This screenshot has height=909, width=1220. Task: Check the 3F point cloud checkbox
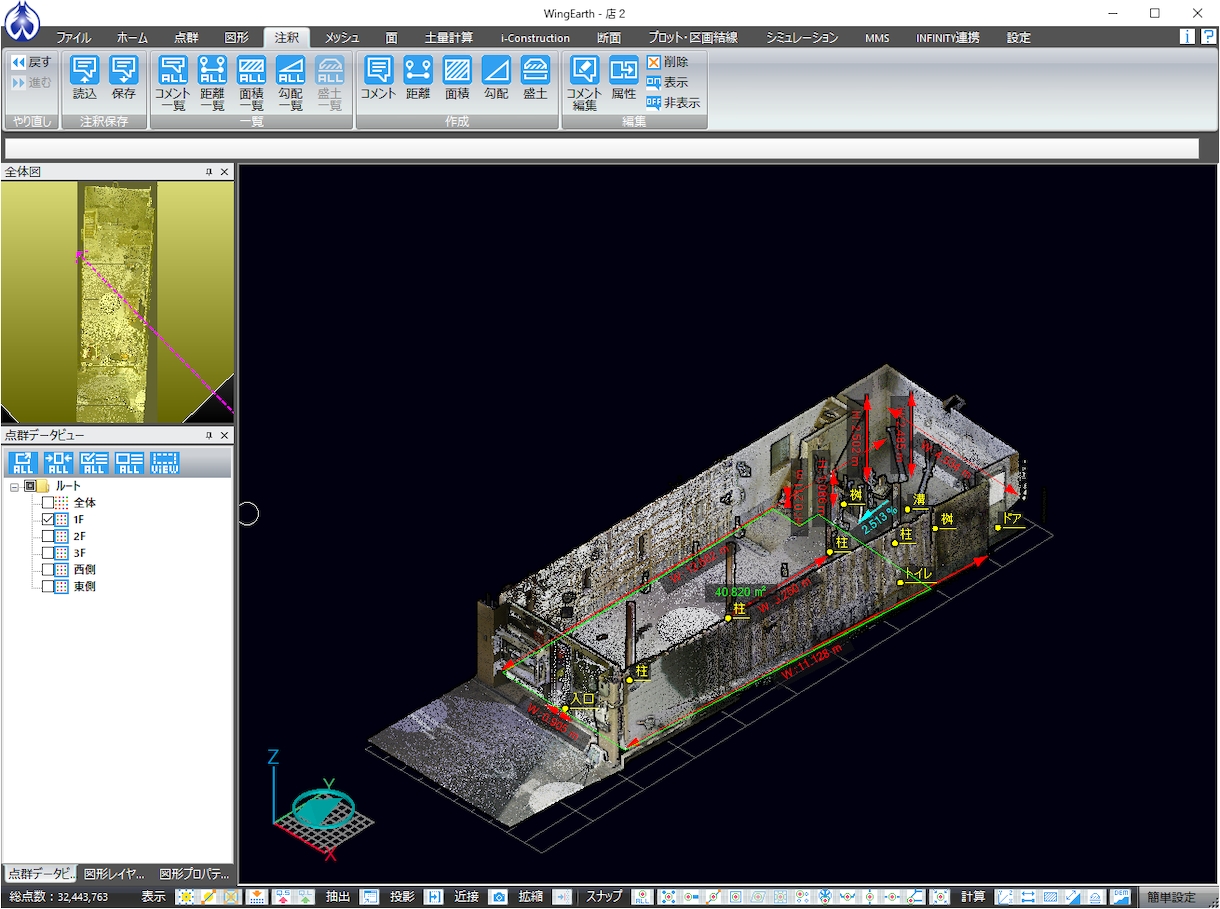pyautogui.click(x=48, y=553)
